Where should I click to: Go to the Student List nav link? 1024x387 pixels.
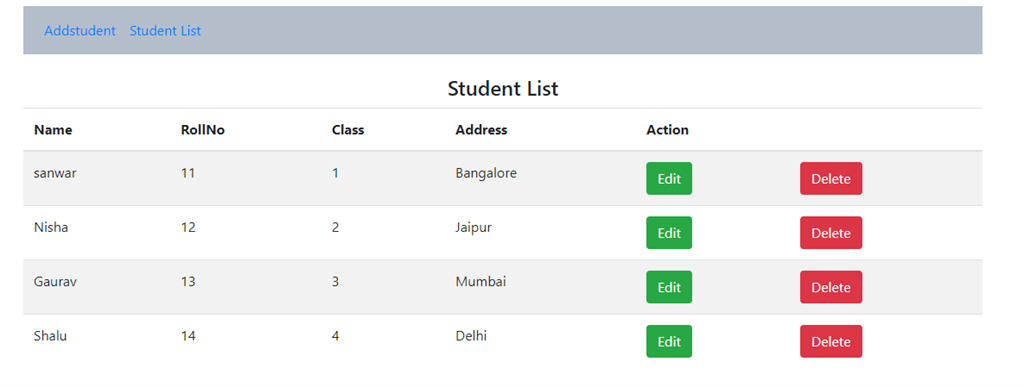(x=165, y=31)
